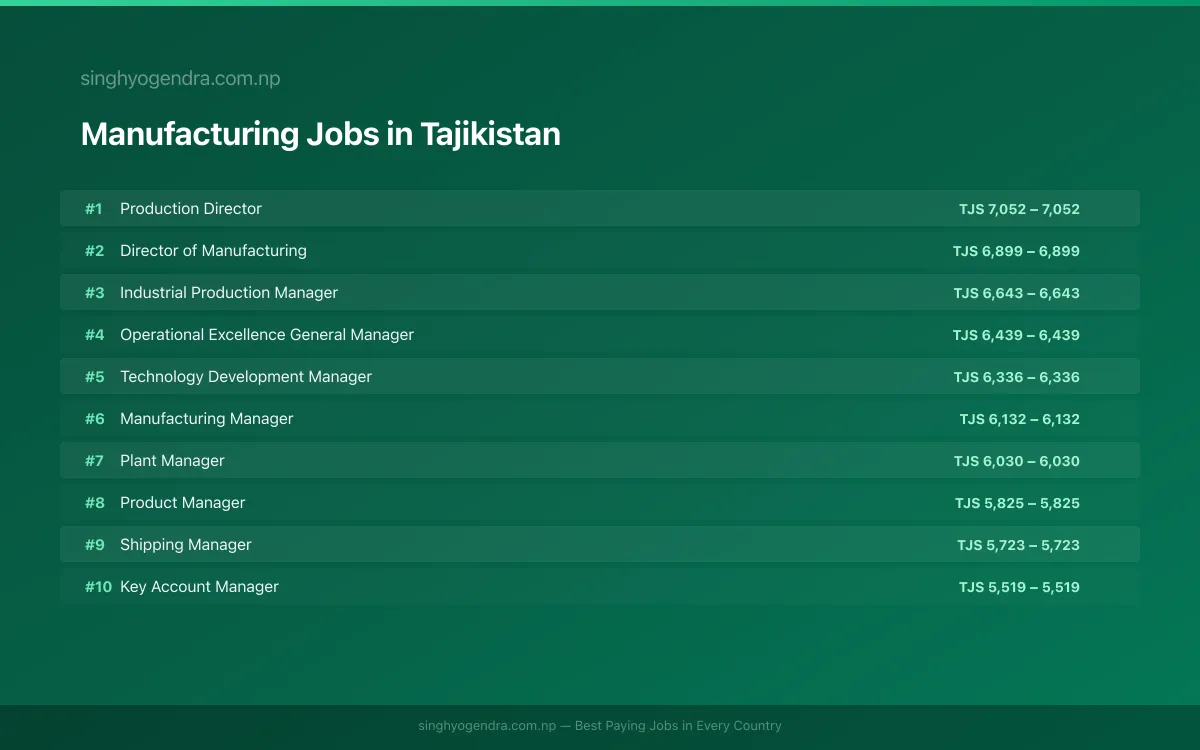Click salary TJS 6,899 – 6,899
This screenshot has width=1200, height=750.
[x=1016, y=251]
